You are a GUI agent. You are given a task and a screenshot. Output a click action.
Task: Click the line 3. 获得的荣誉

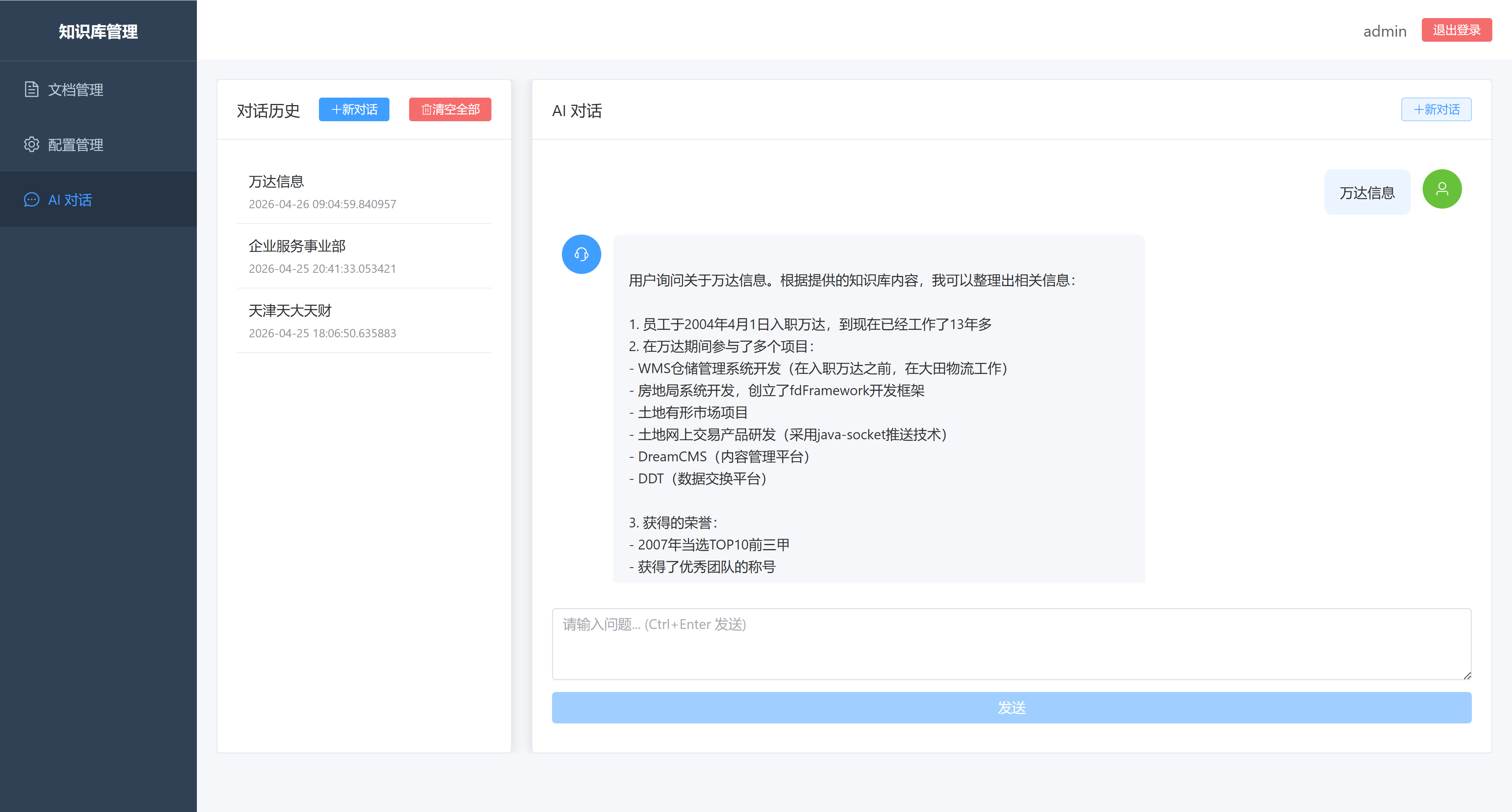[673, 523]
